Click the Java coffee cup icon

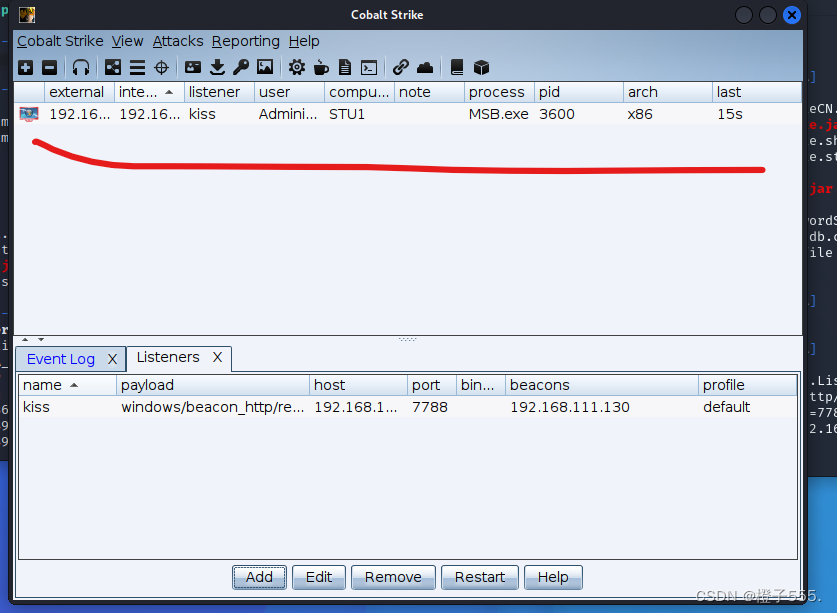point(321,67)
